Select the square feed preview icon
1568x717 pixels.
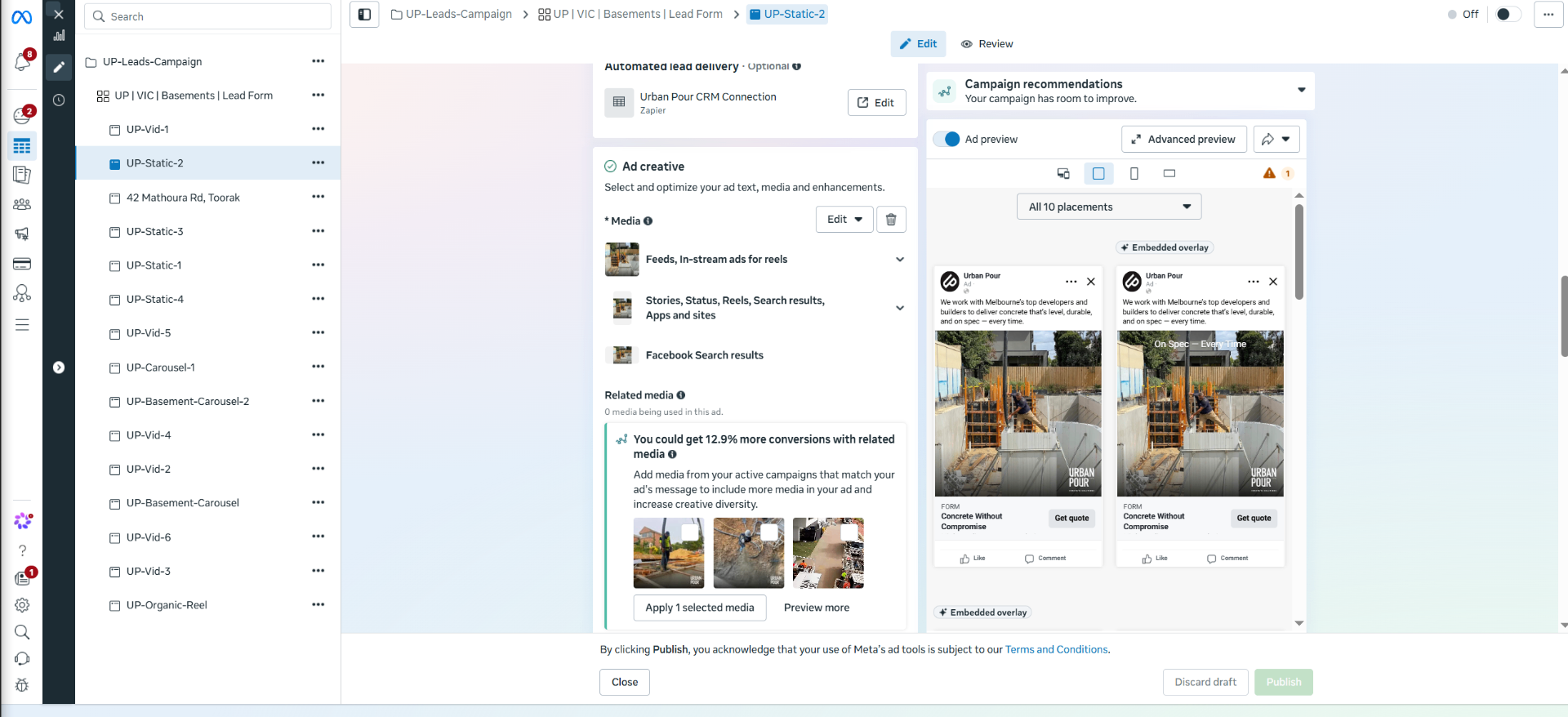1098,173
